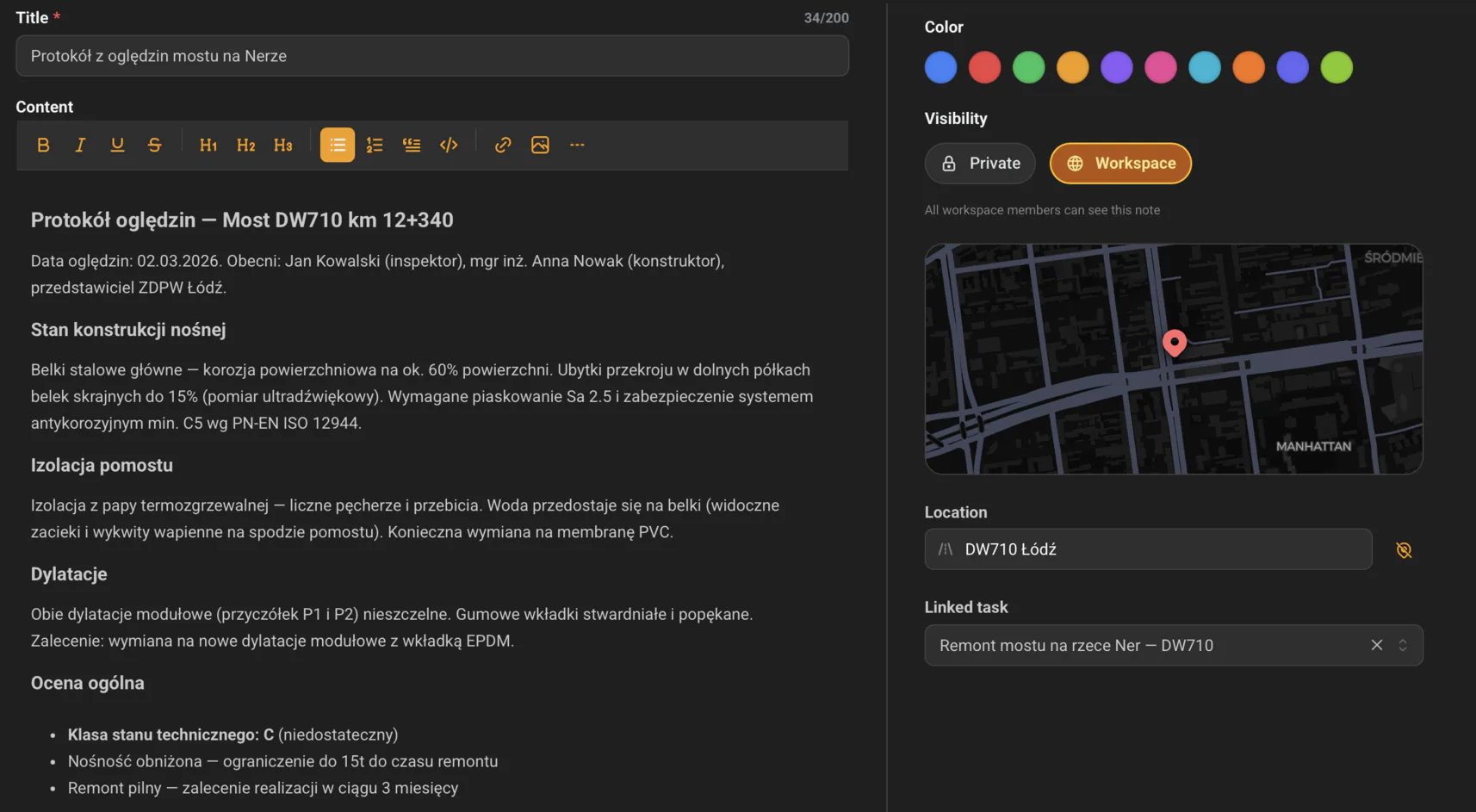Apply strikethrough formatting
This screenshot has width=1476, height=812.
(x=154, y=145)
